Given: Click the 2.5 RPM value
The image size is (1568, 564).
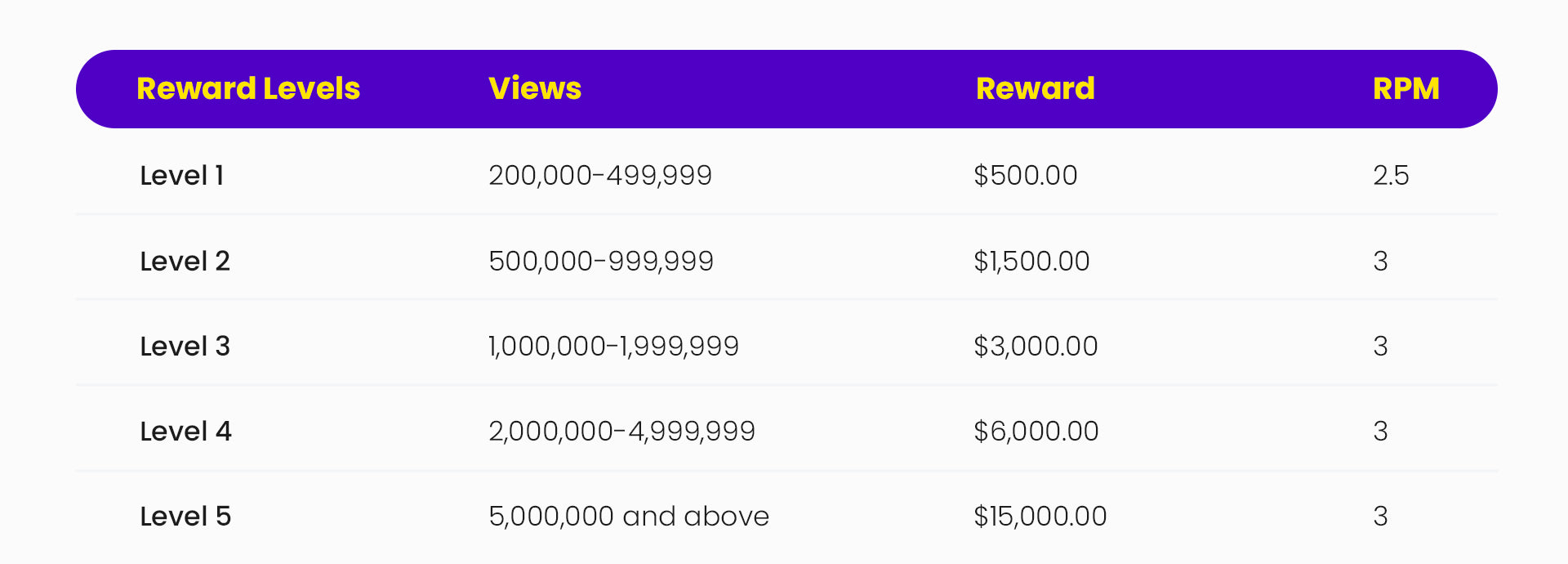Looking at the screenshot, I should (x=1391, y=175).
